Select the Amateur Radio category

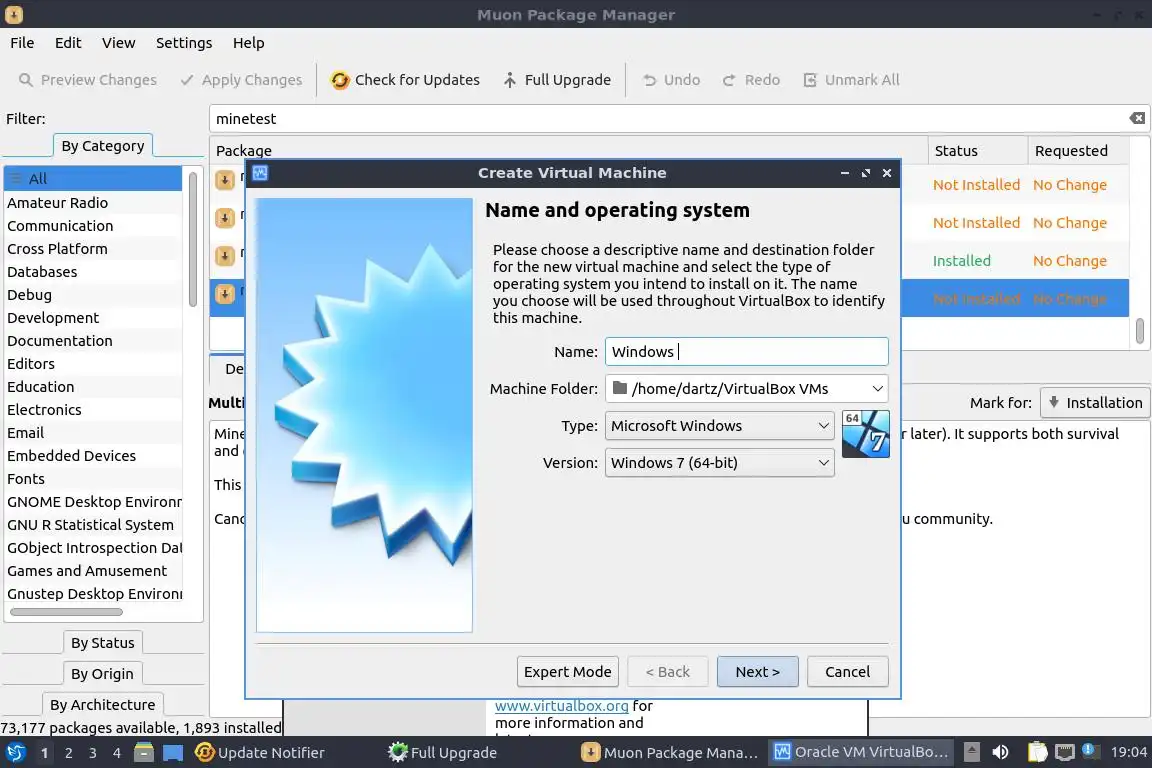click(x=93, y=202)
